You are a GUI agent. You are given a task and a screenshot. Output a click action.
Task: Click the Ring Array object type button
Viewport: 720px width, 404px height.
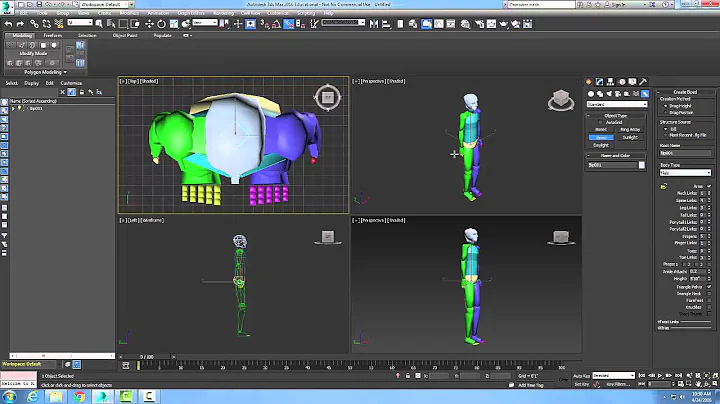point(630,130)
